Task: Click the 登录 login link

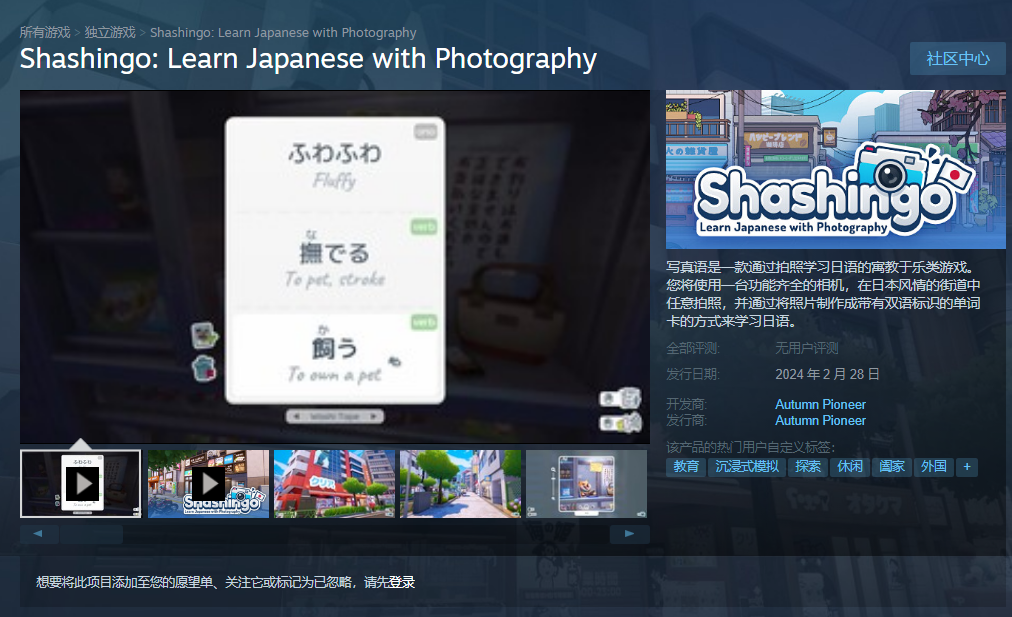Action: tap(401, 582)
